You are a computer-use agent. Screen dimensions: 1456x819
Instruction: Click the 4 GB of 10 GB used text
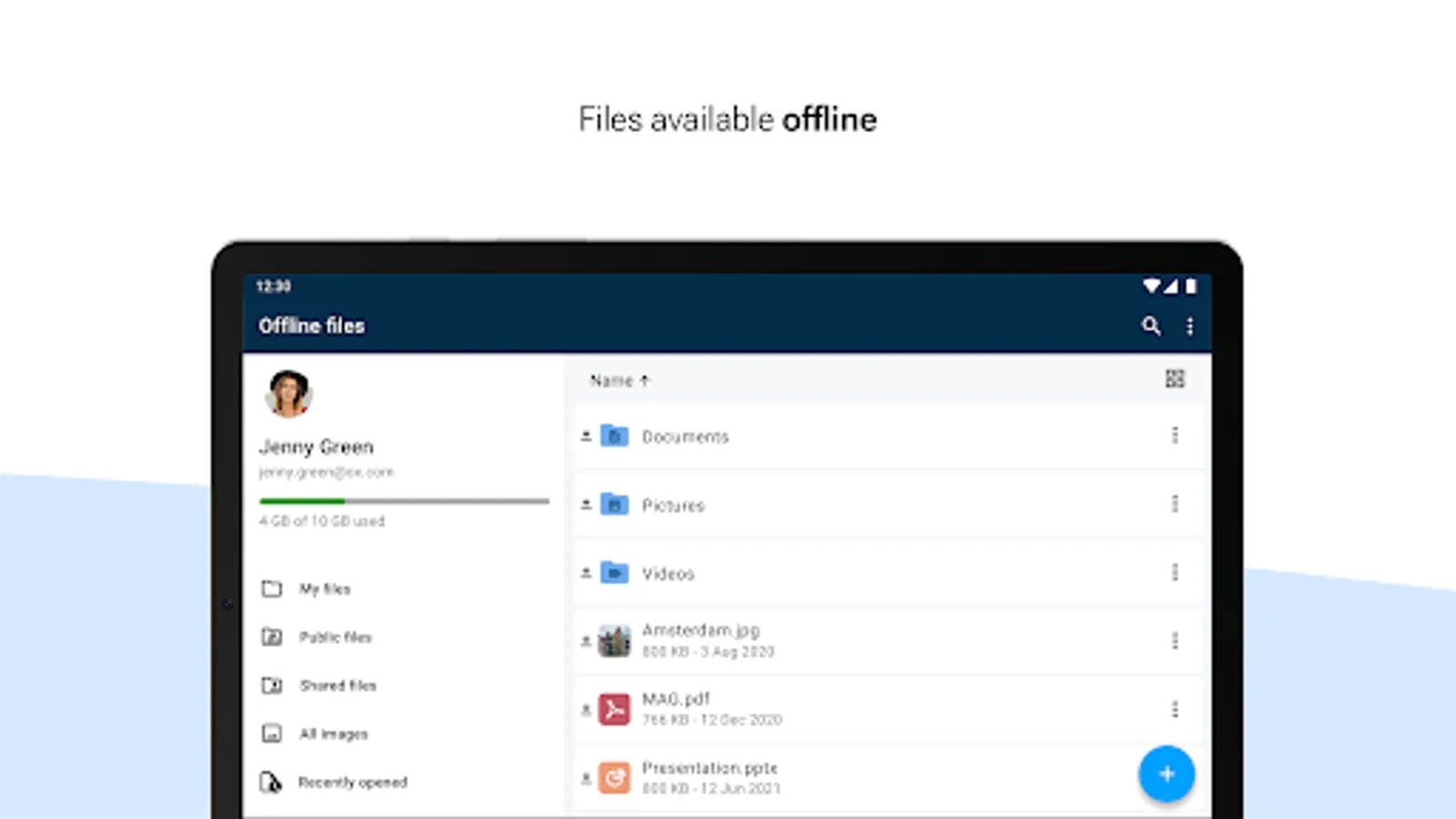pyautogui.click(x=322, y=521)
